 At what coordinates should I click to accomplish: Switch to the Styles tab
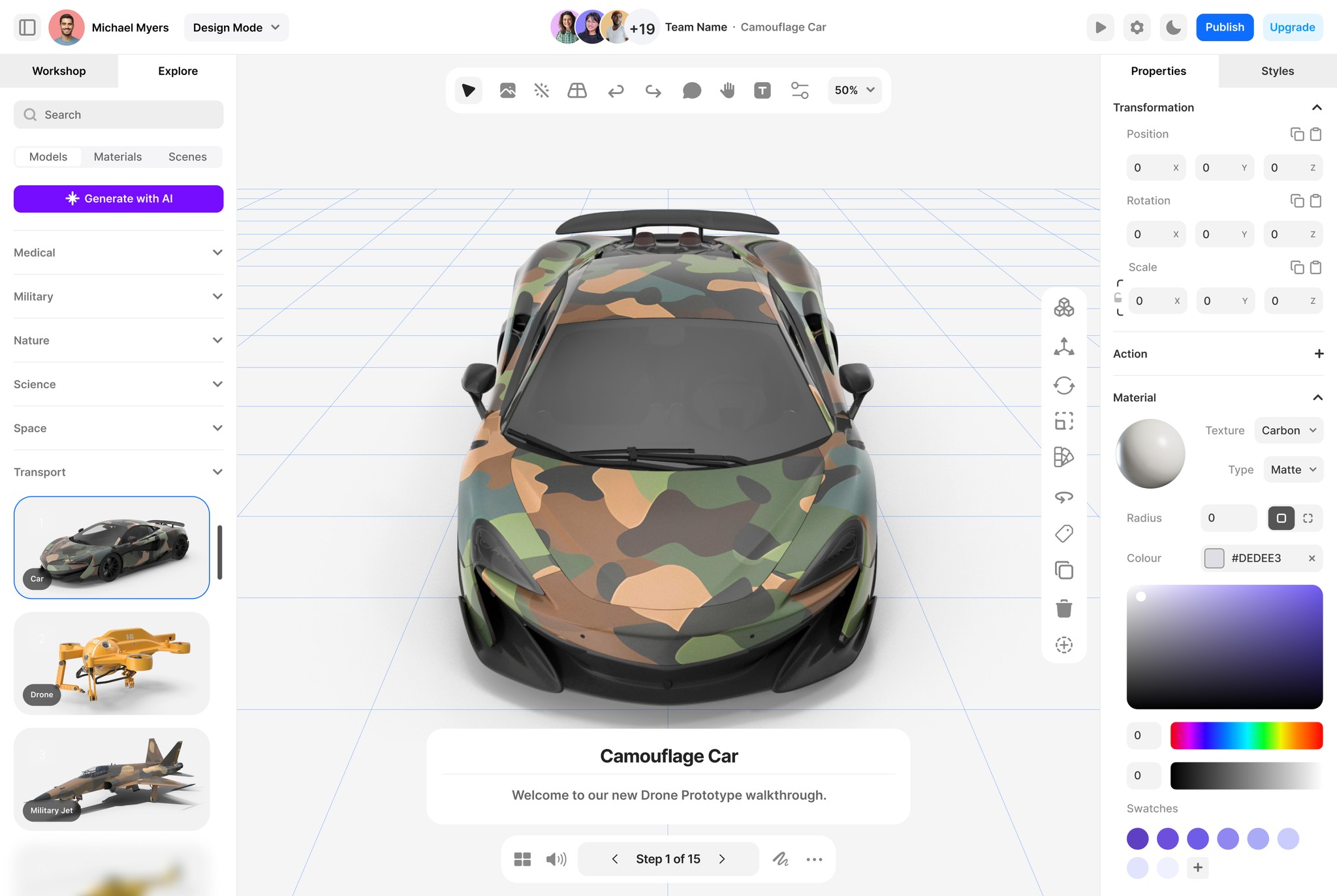pyautogui.click(x=1277, y=71)
